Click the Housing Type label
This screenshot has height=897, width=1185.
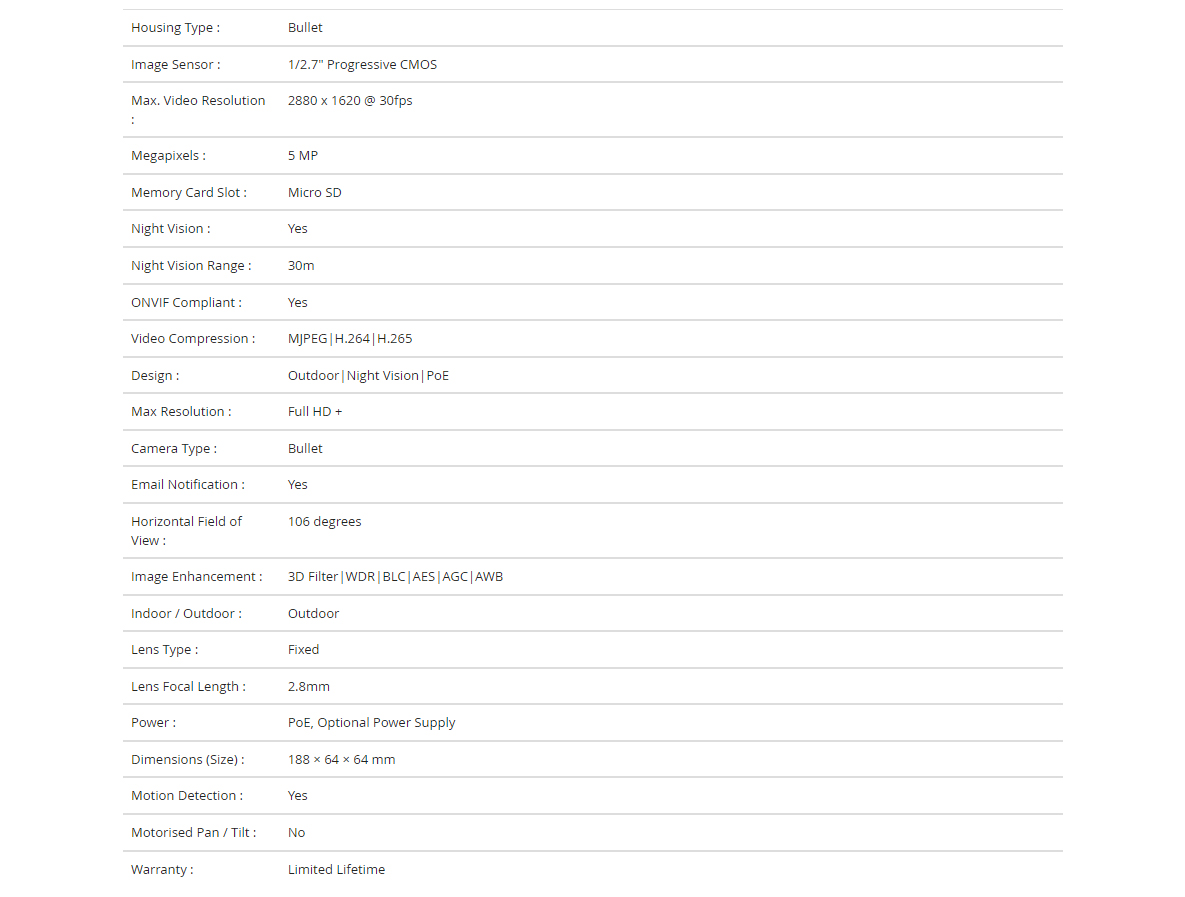[x=175, y=28]
